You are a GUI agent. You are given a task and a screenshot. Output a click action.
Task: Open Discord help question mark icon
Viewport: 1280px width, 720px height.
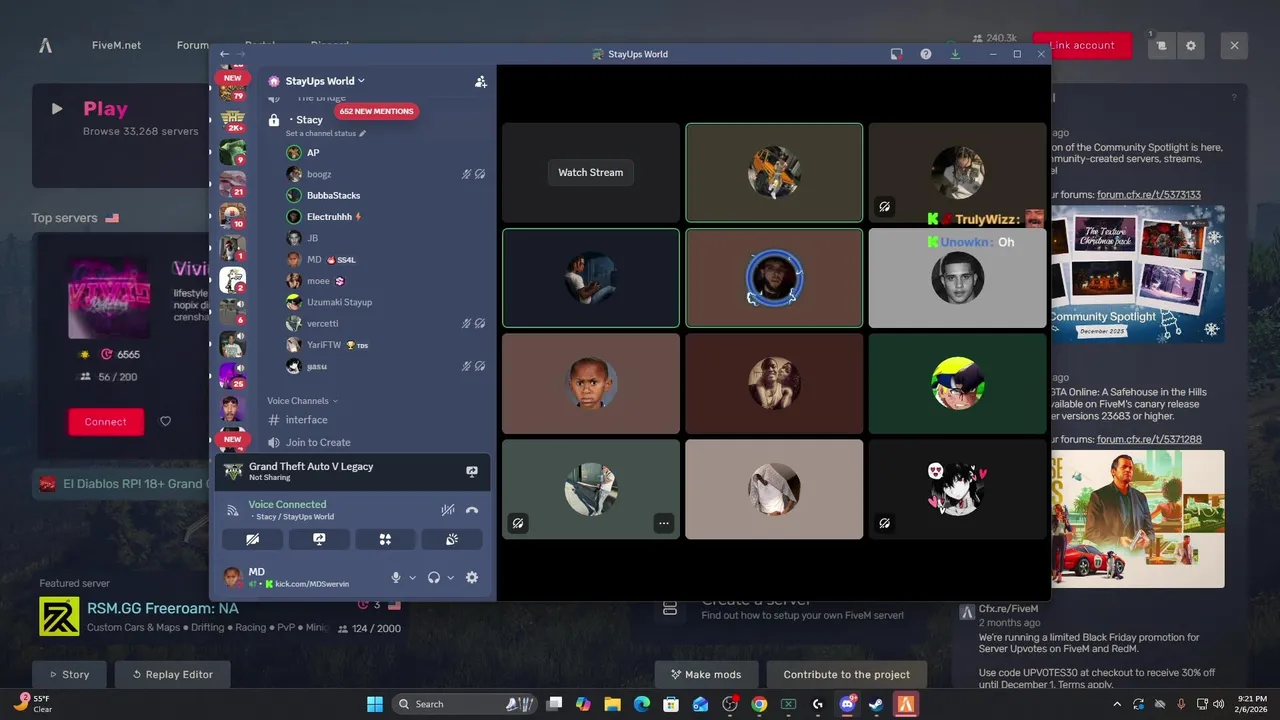(x=926, y=54)
